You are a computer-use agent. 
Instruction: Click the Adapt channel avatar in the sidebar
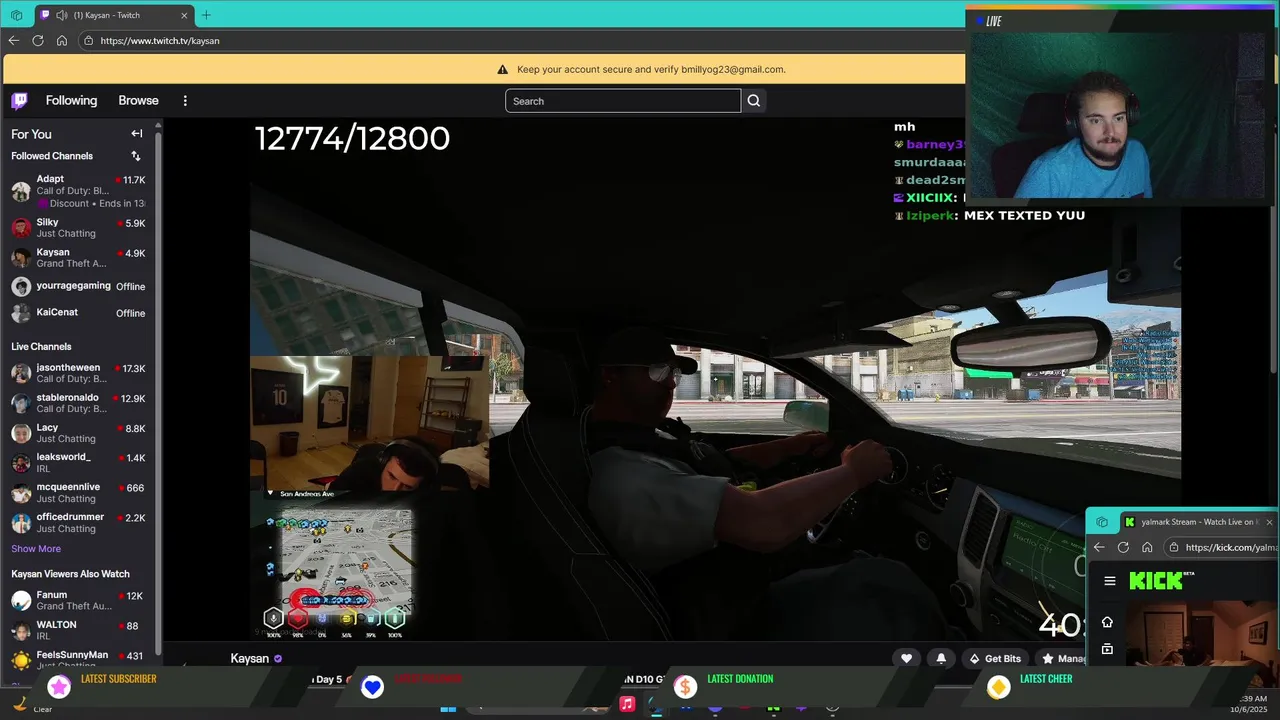pyautogui.click(x=21, y=191)
